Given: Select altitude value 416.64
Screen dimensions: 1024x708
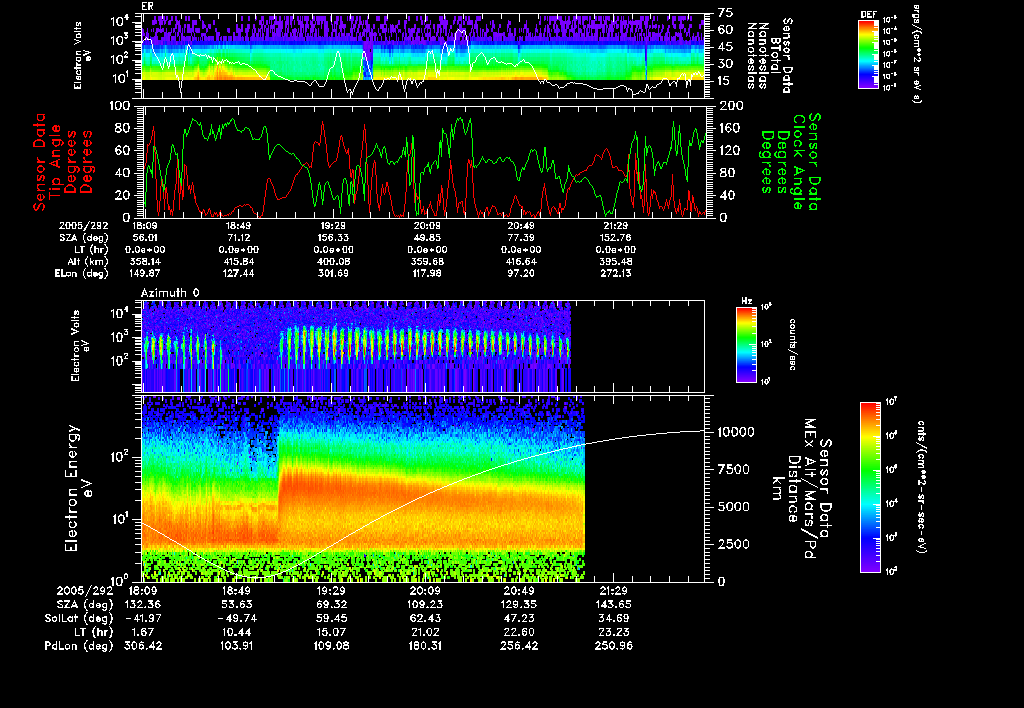Looking at the screenshot, I should coord(521,262).
